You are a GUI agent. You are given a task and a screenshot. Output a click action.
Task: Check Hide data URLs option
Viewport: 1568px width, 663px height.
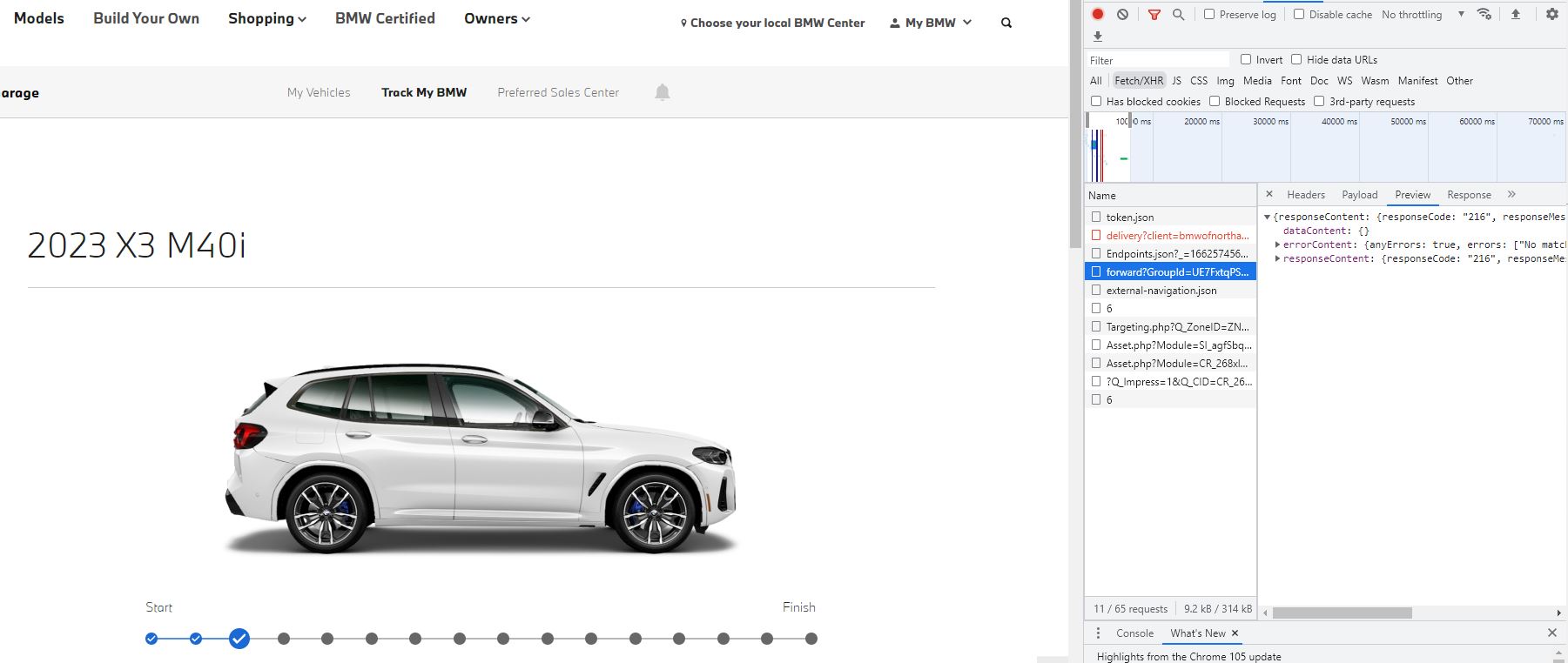click(1296, 59)
